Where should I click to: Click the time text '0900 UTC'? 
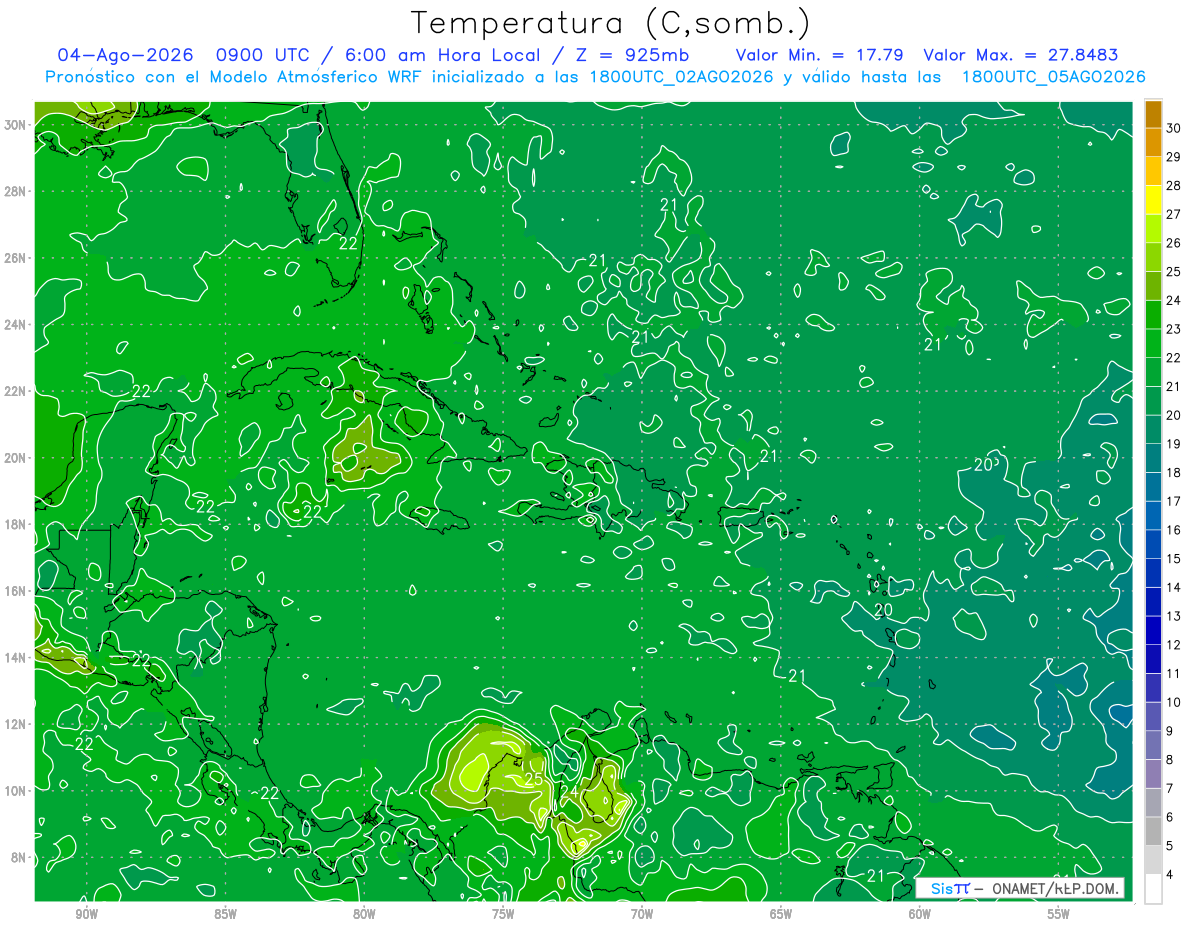(x=261, y=55)
